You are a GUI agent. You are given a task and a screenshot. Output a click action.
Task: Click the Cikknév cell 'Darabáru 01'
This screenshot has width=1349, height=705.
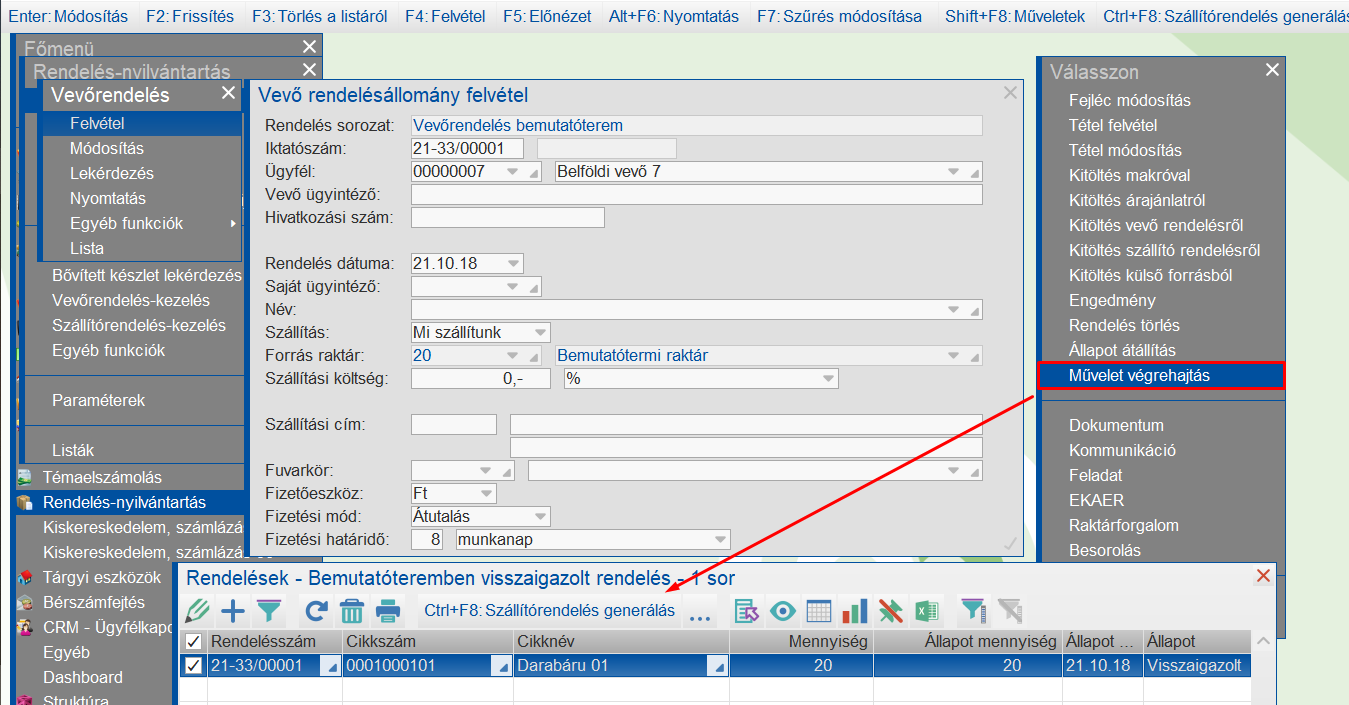point(621,666)
